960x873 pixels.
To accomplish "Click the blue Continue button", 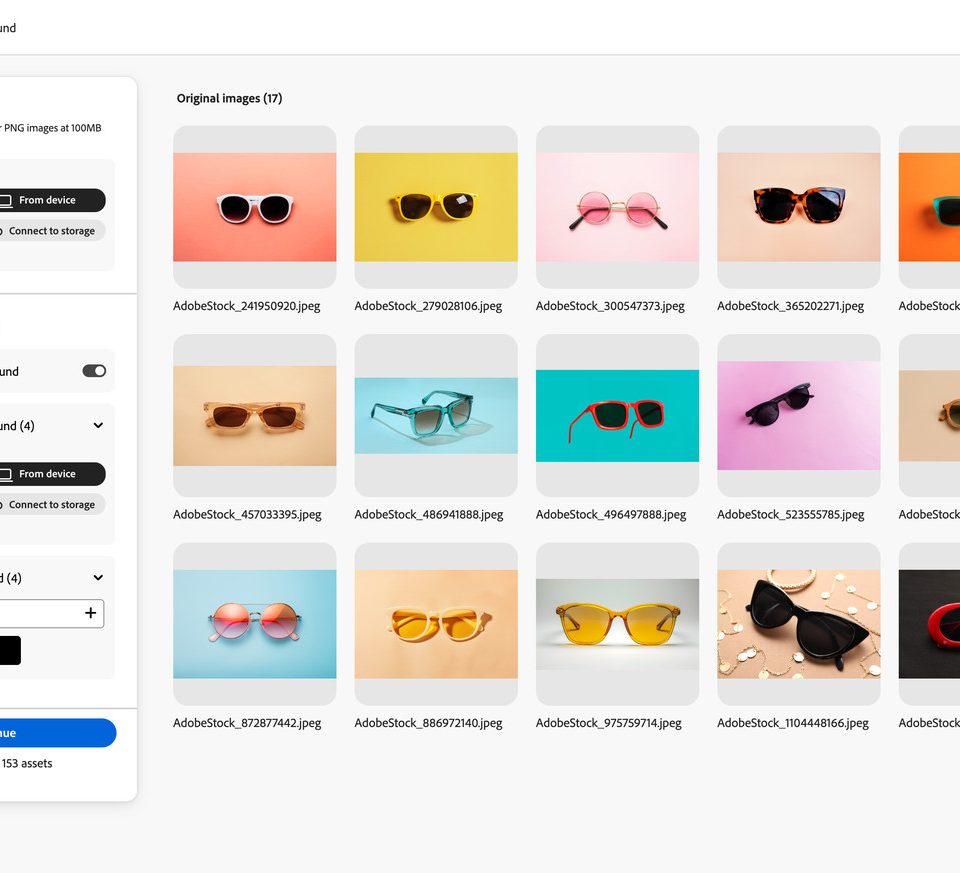I will (55, 733).
